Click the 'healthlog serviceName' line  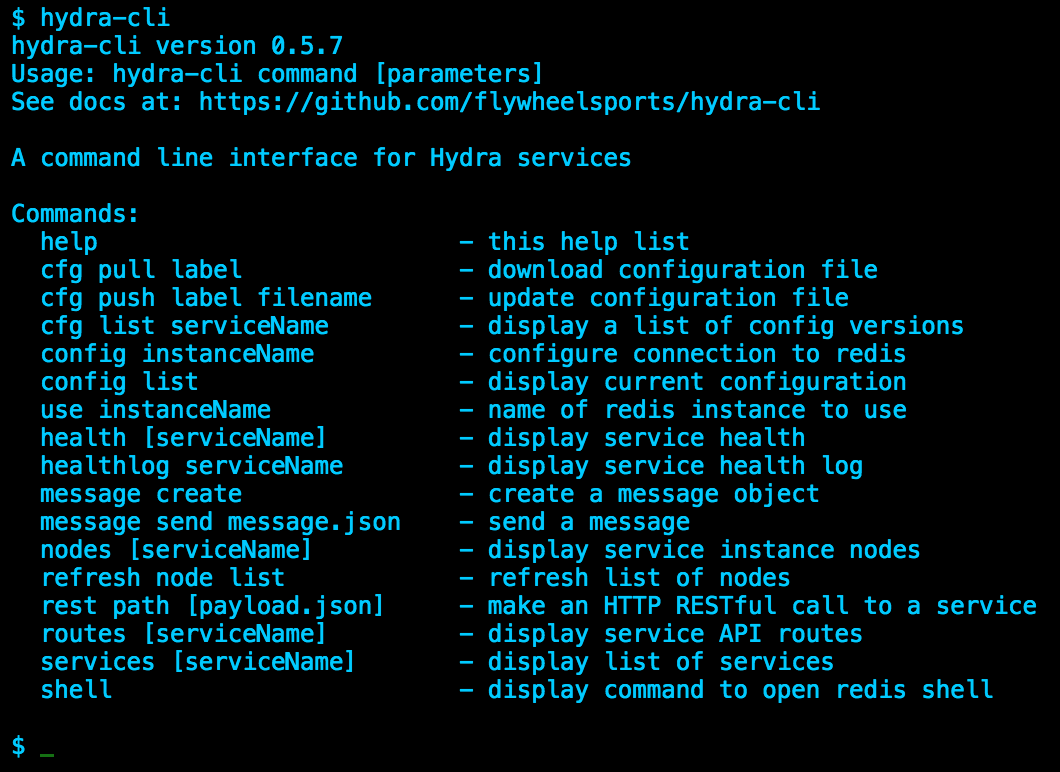pos(191,465)
